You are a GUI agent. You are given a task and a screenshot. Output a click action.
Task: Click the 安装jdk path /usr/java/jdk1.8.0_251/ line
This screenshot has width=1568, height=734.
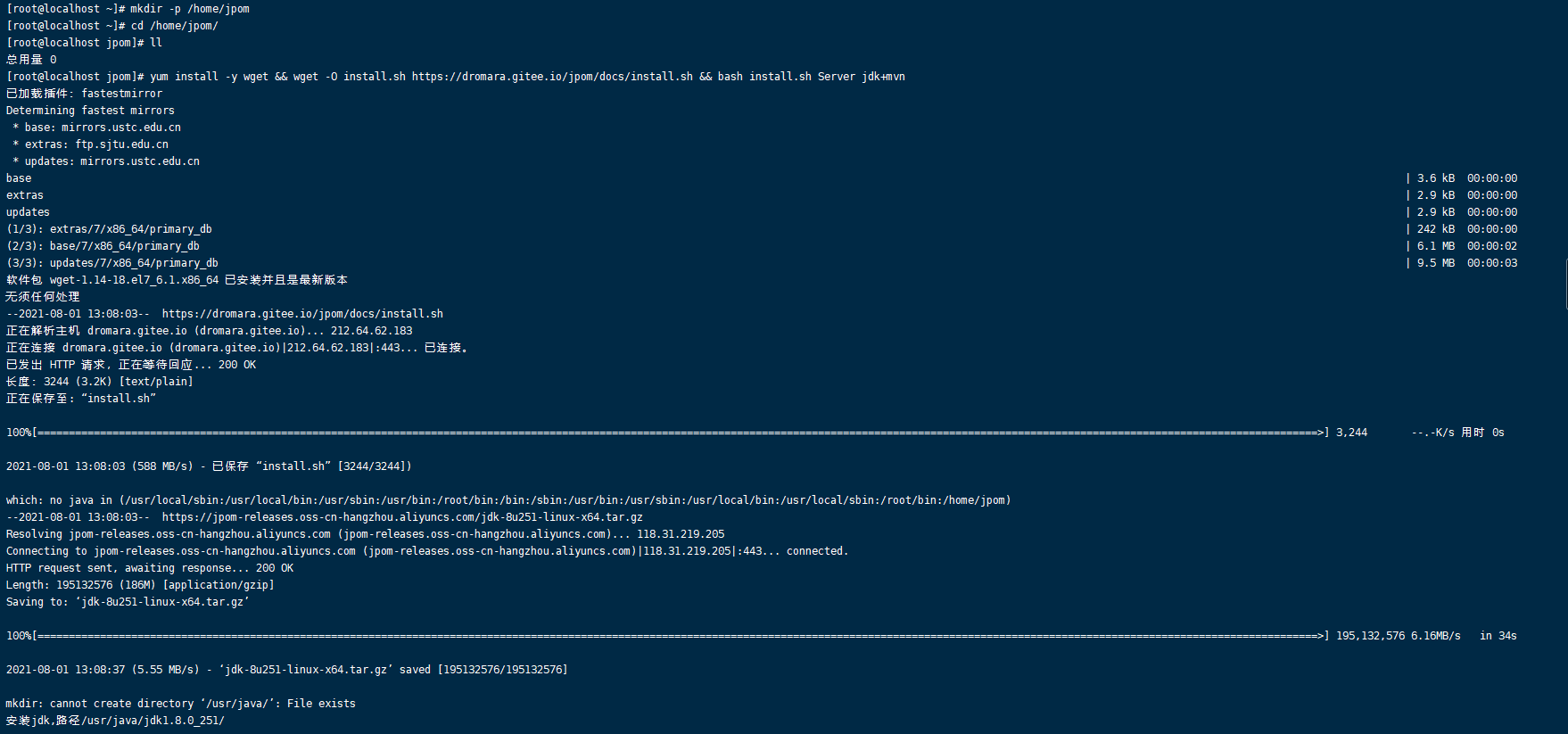[115, 721]
